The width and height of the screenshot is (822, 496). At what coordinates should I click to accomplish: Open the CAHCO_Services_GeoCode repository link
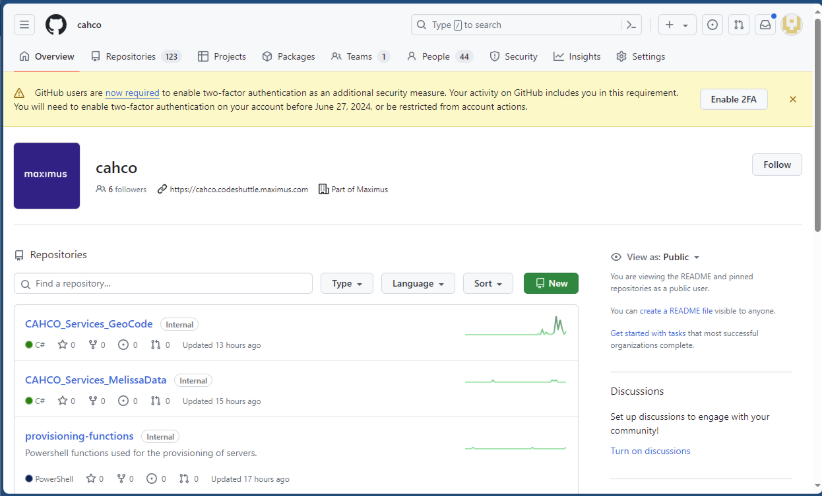pyautogui.click(x=89, y=324)
